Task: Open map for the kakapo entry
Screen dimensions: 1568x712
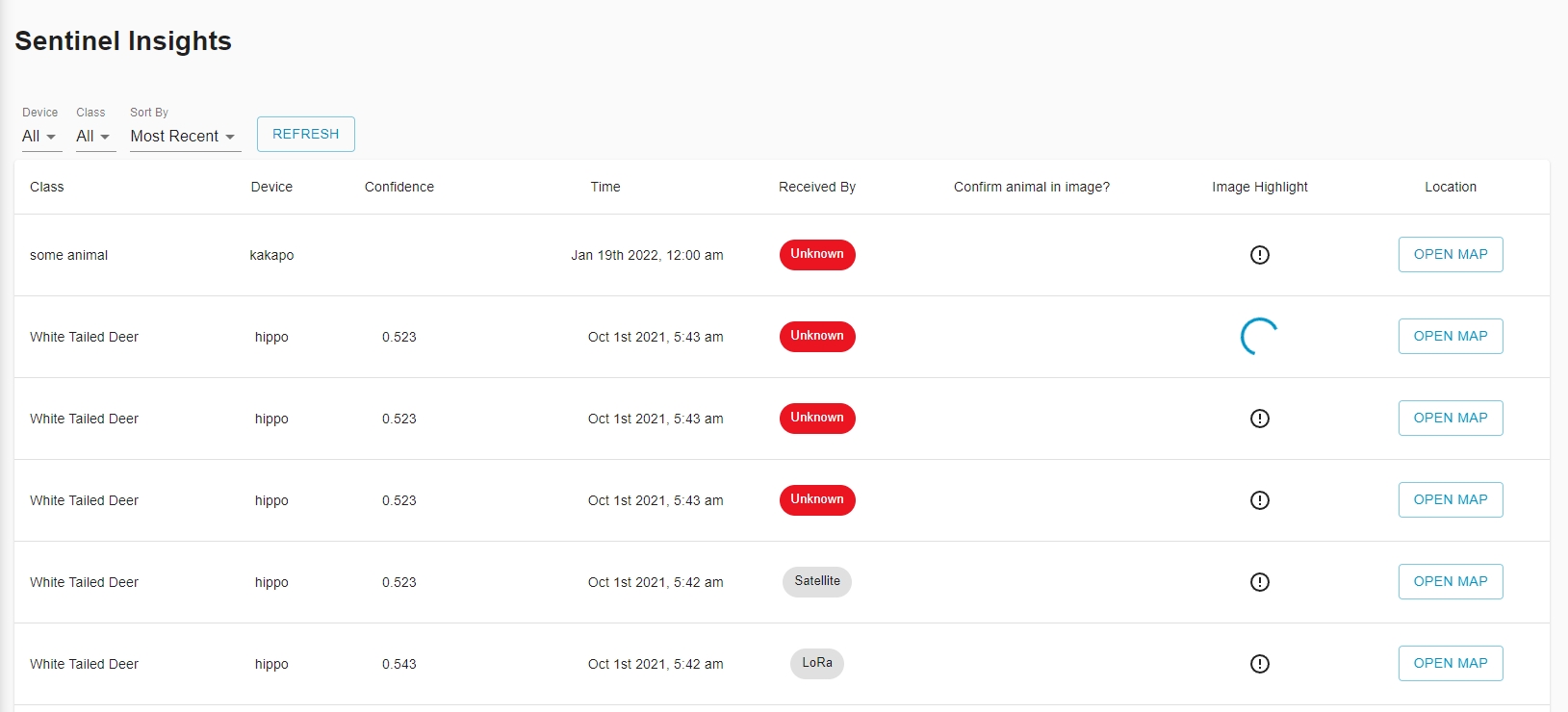Action: 1450,255
